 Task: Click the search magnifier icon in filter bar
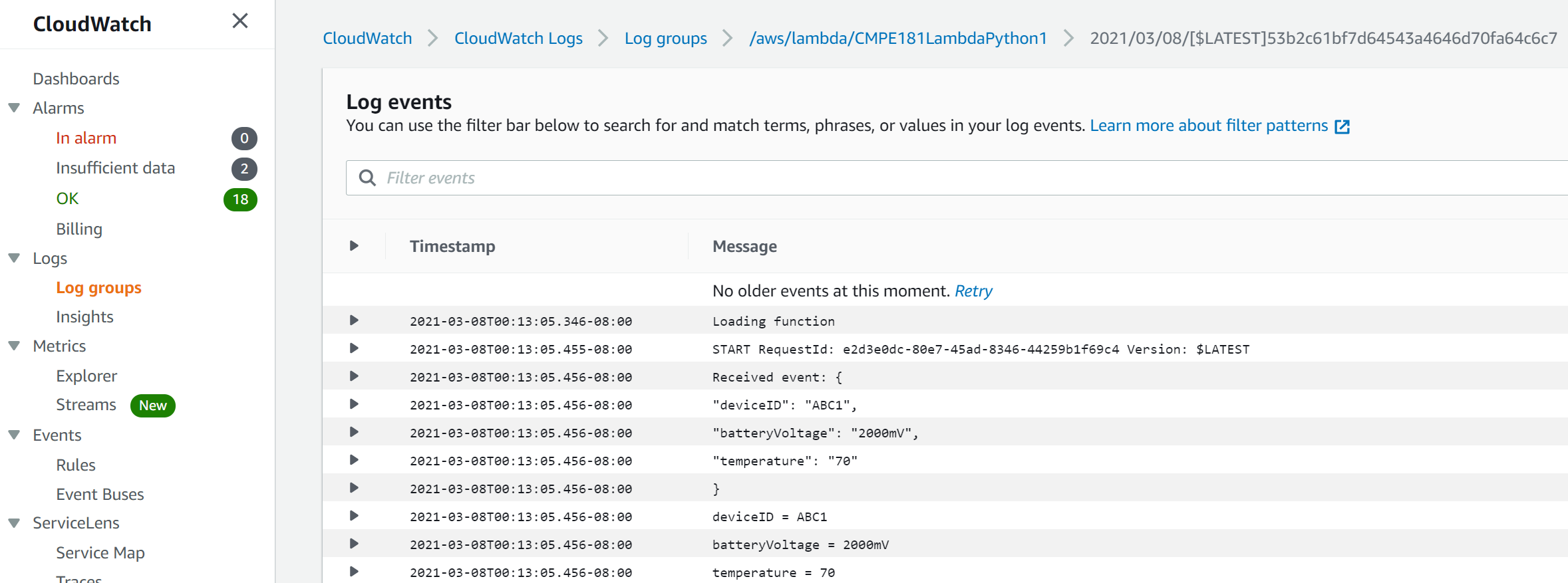coord(367,177)
